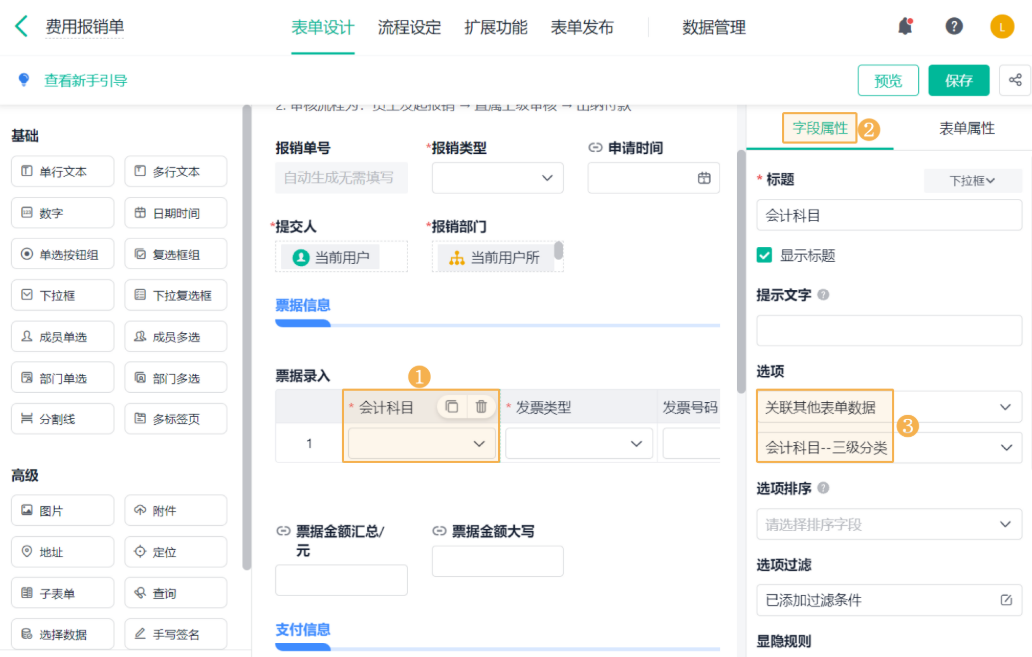
Task: Switch to the 流程设定 tab
Action: point(409,28)
